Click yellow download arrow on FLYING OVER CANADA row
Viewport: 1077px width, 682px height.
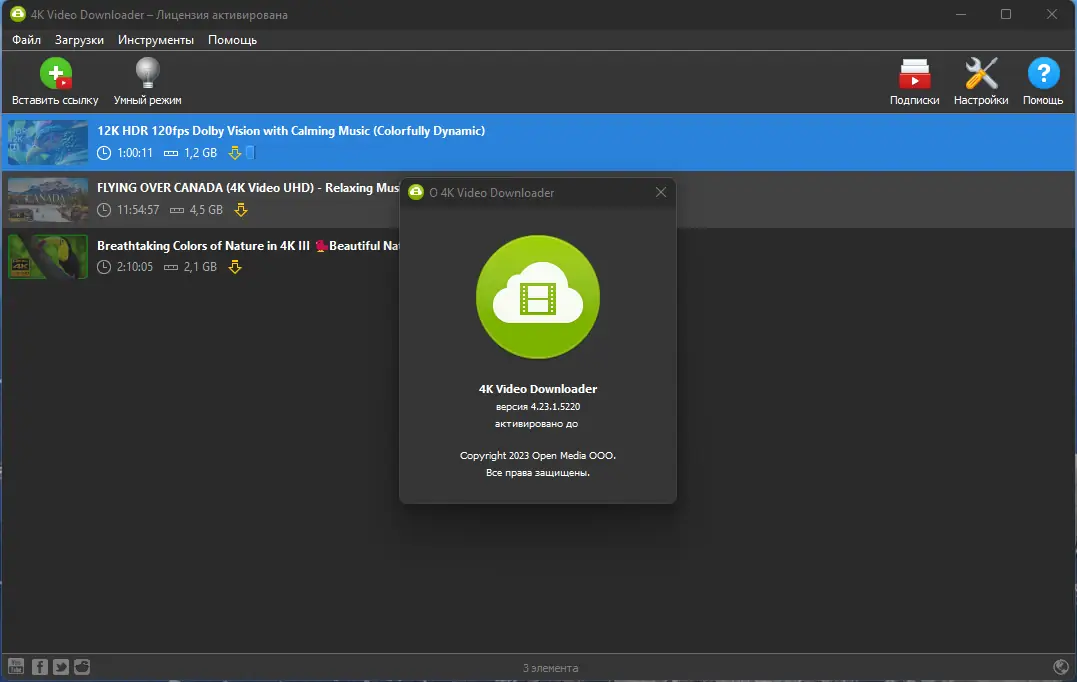tap(240, 209)
